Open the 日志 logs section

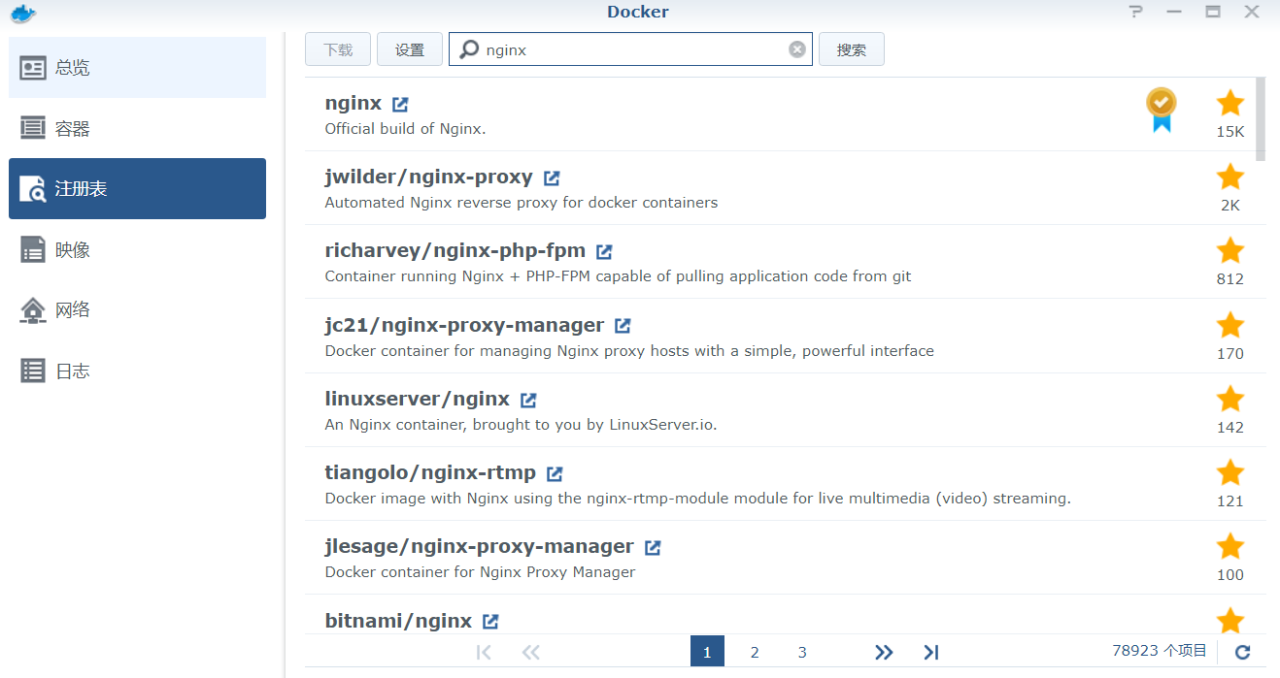[x=137, y=370]
